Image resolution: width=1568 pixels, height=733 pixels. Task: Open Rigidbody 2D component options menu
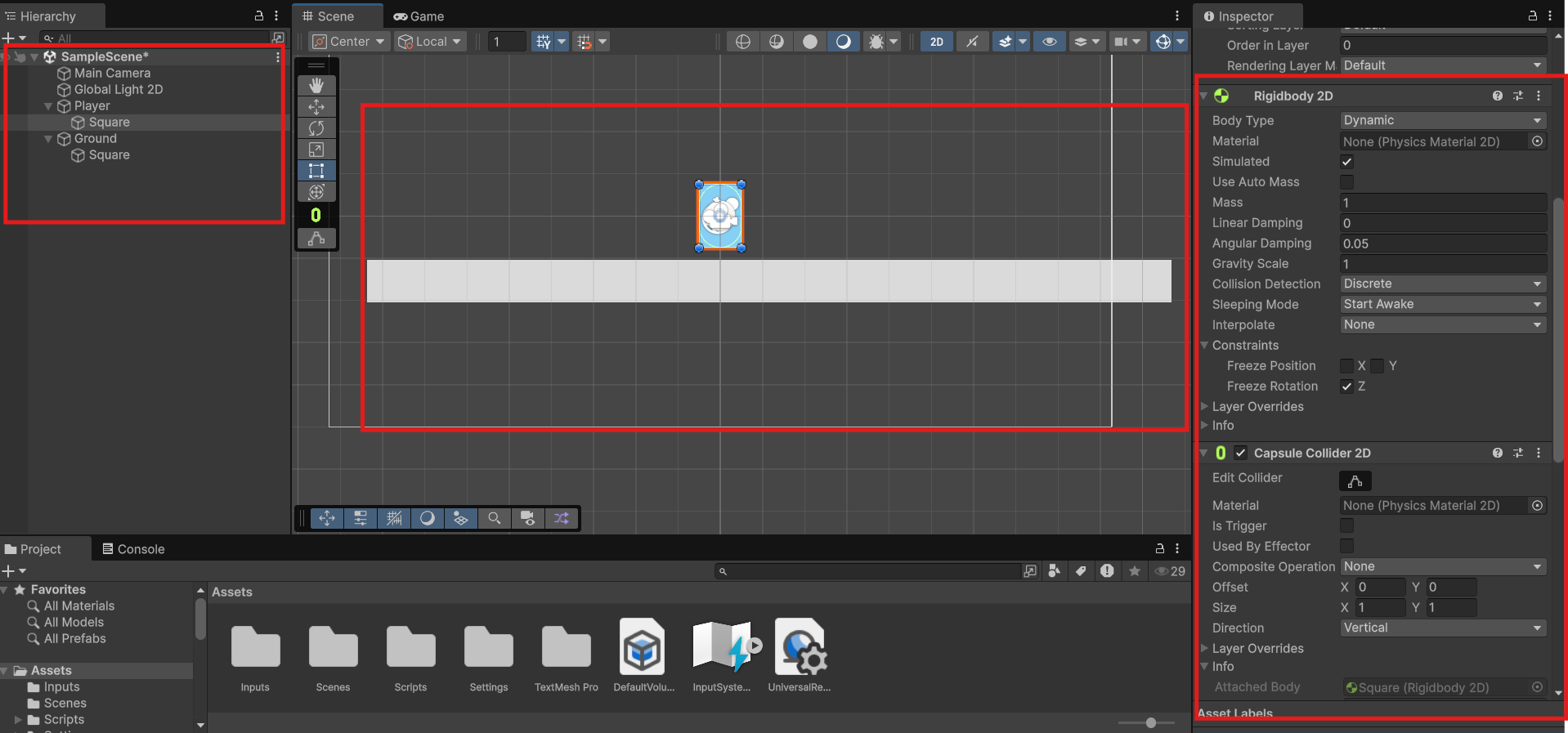[1539, 96]
